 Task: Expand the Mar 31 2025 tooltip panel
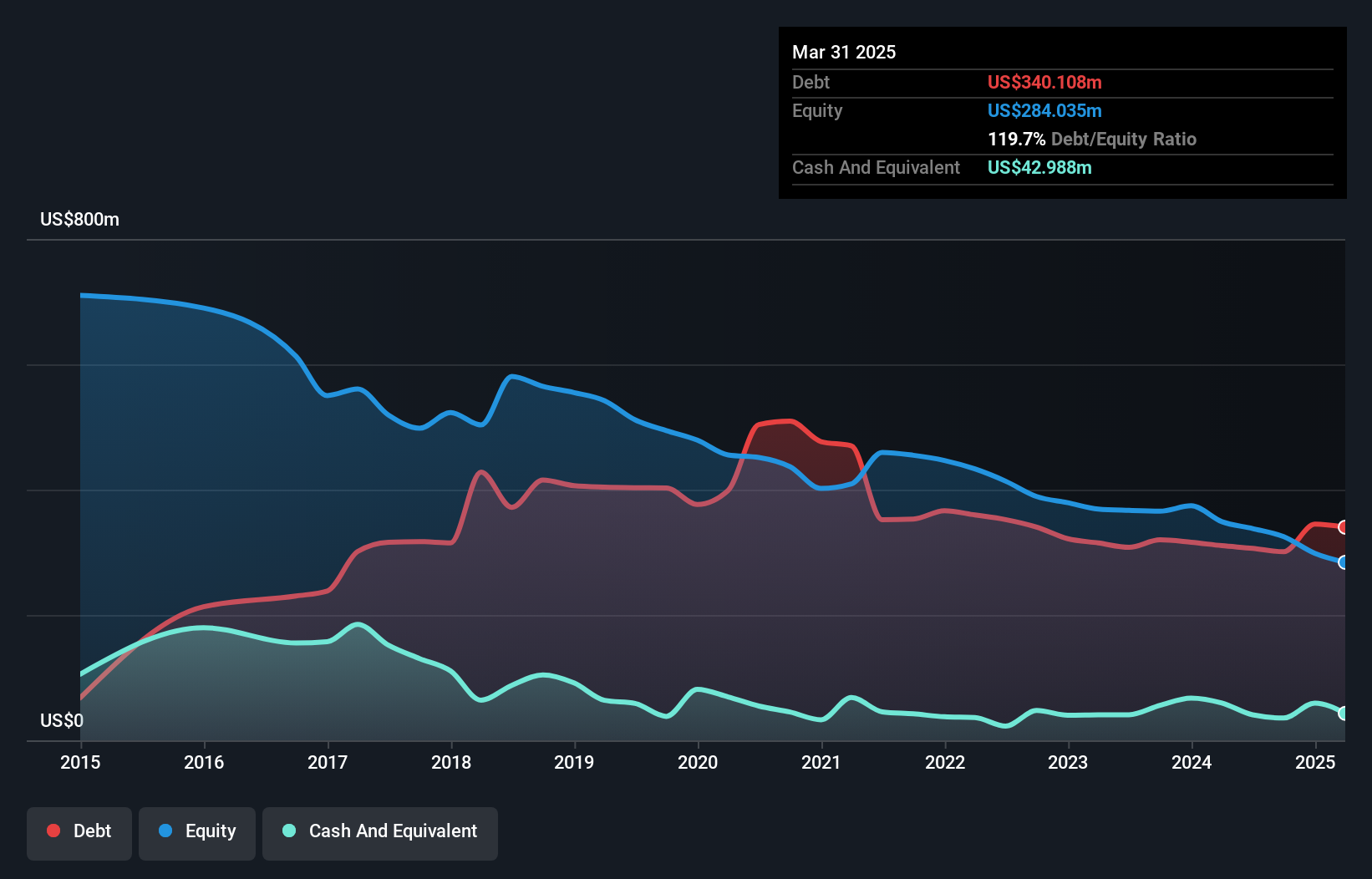point(844,52)
